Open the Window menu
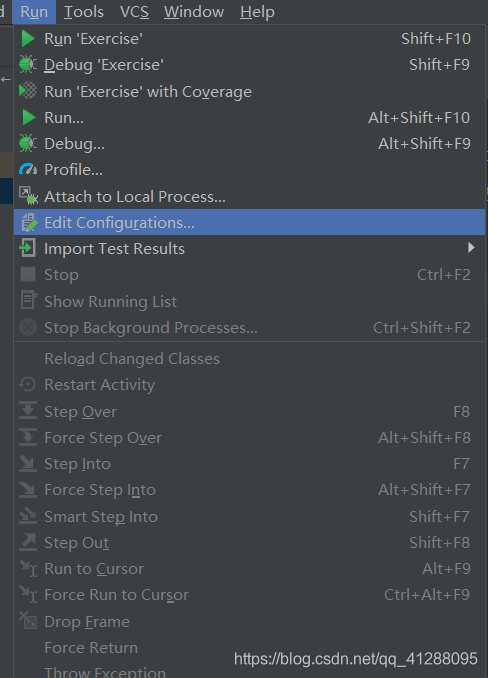The image size is (488, 678). (x=194, y=12)
